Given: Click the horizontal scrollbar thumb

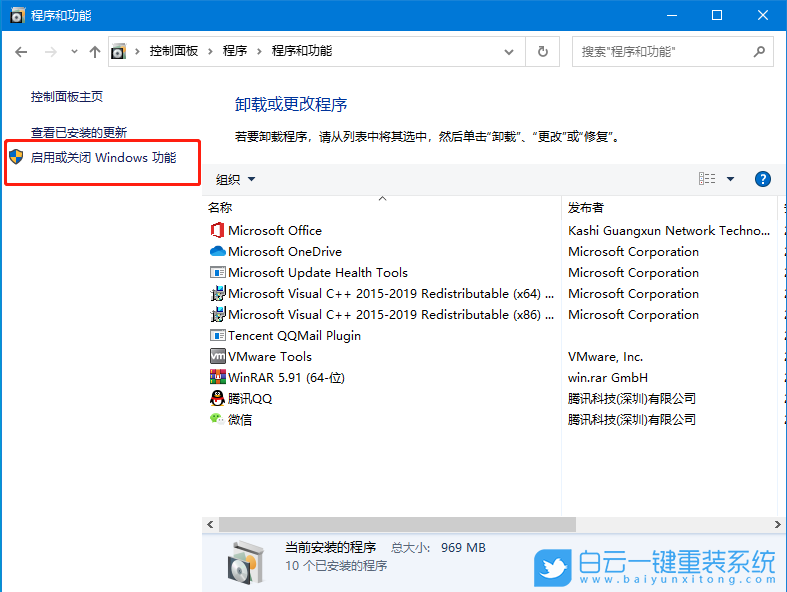Looking at the screenshot, I should click(x=398, y=524).
